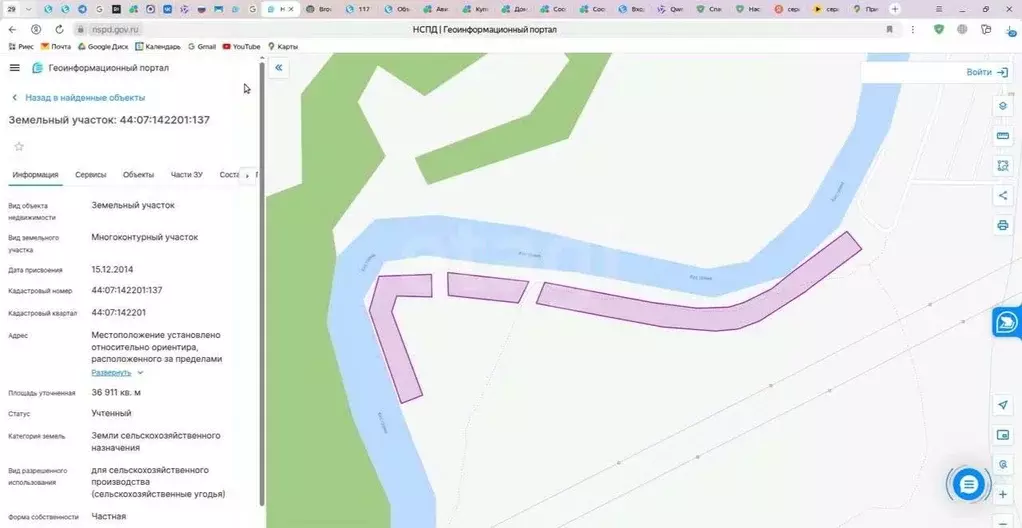Collapse the left info panel
This screenshot has width=1022, height=528.
279,68
